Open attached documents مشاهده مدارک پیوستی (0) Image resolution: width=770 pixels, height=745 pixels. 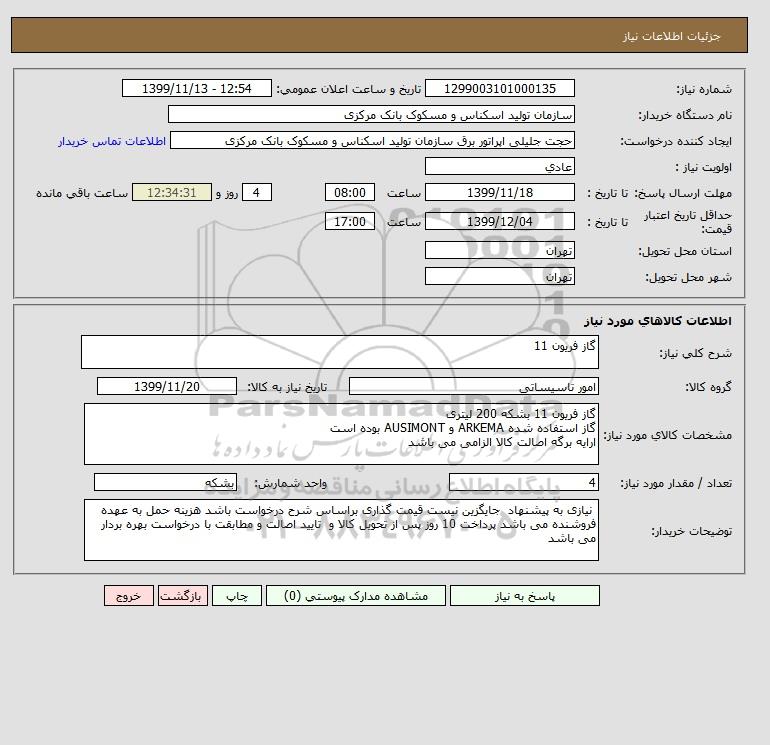click(x=356, y=595)
